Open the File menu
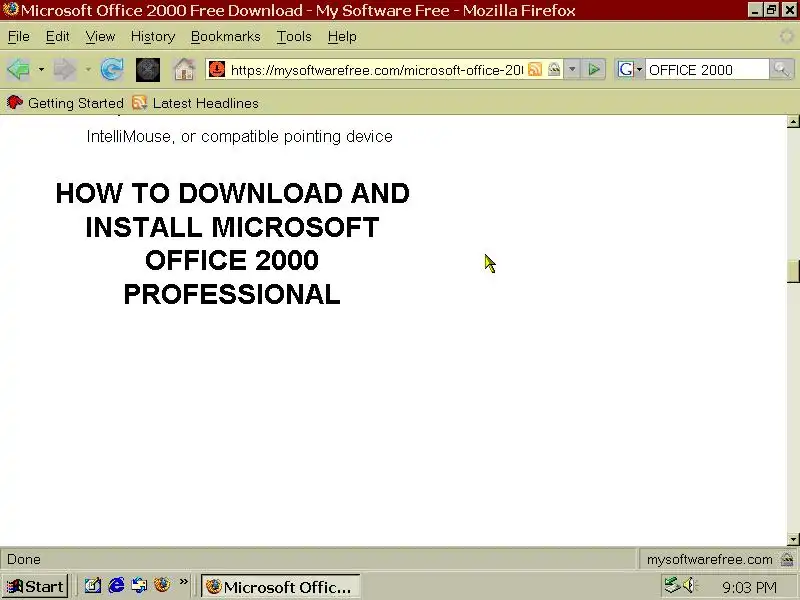This screenshot has height=600, width=800. [19, 37]
